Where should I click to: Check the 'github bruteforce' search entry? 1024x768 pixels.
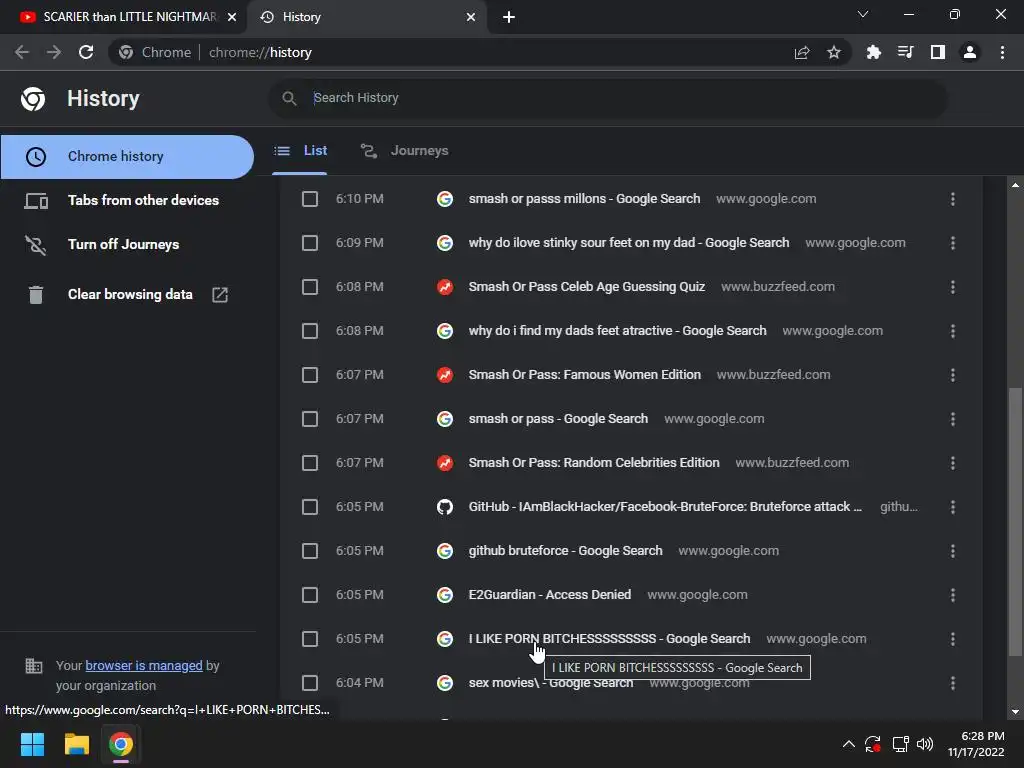pyautogui.click(x=310, y=551)
